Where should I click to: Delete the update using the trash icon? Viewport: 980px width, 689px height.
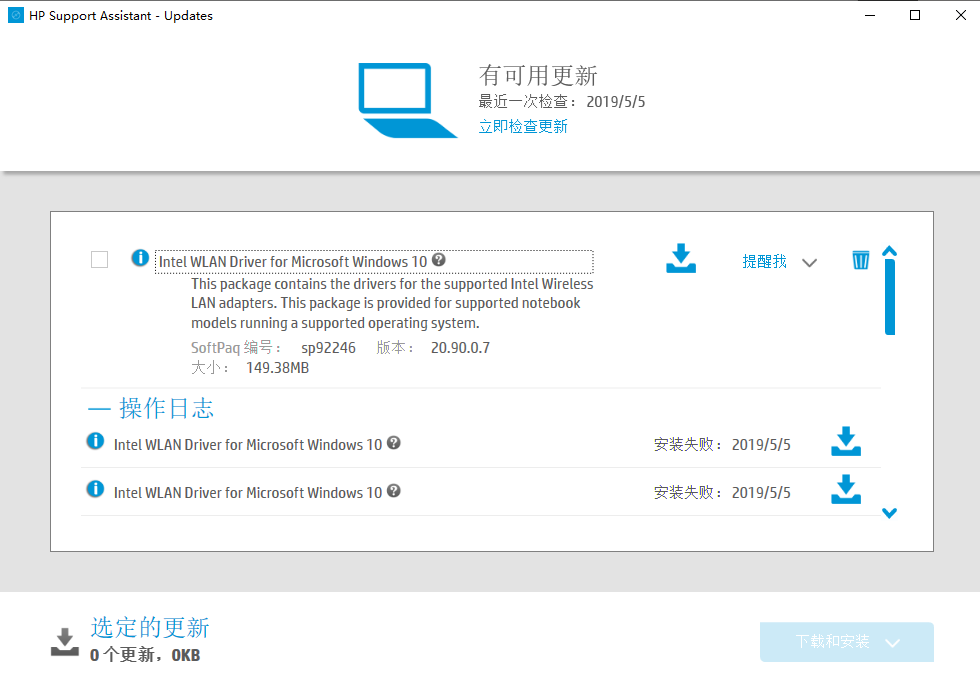[x=860, y=261]
